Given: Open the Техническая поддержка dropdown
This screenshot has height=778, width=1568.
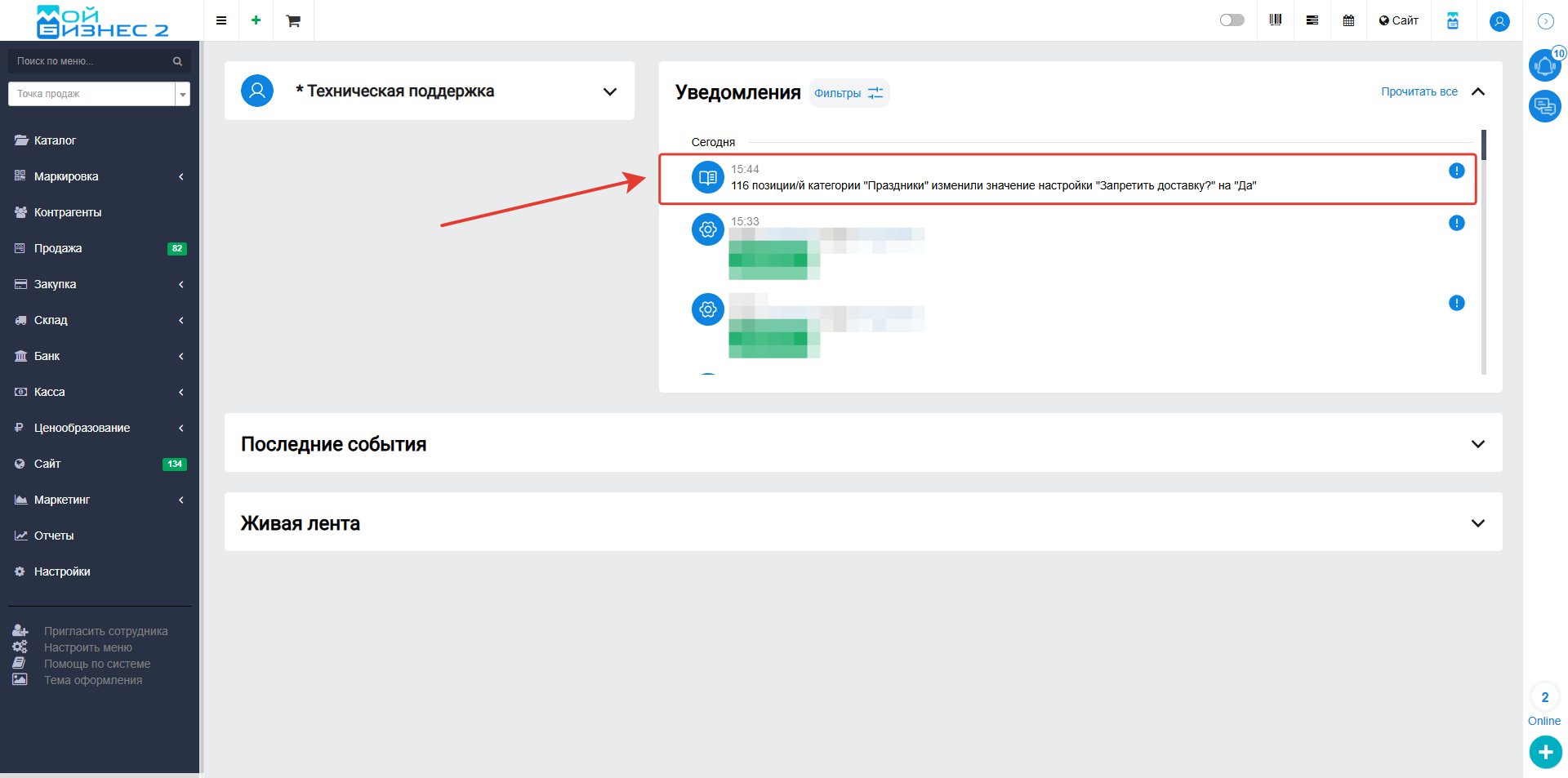Looking at the screenshot, I should coord(609,91).
